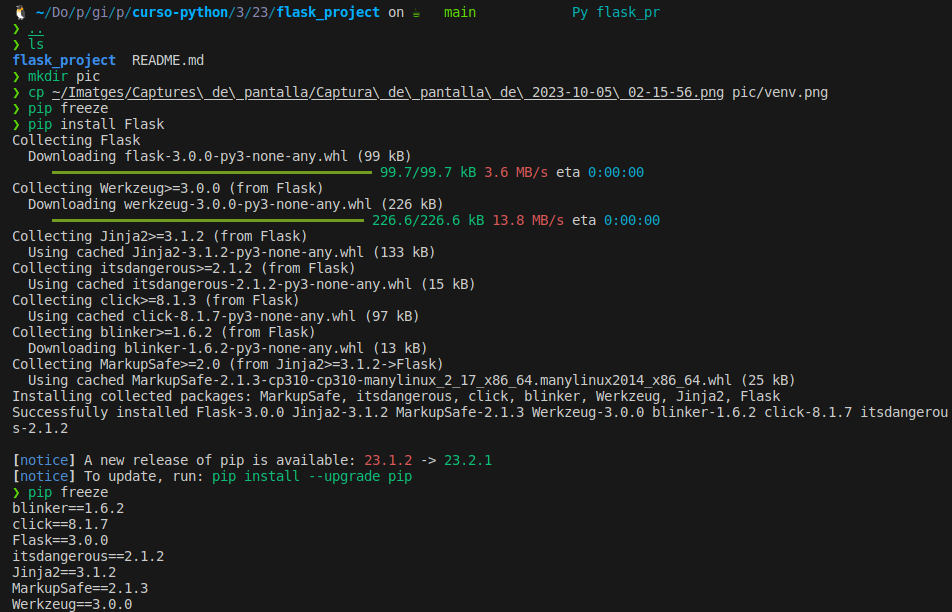Click the prompt arrow before mkdir pic

tap(16, 77)
